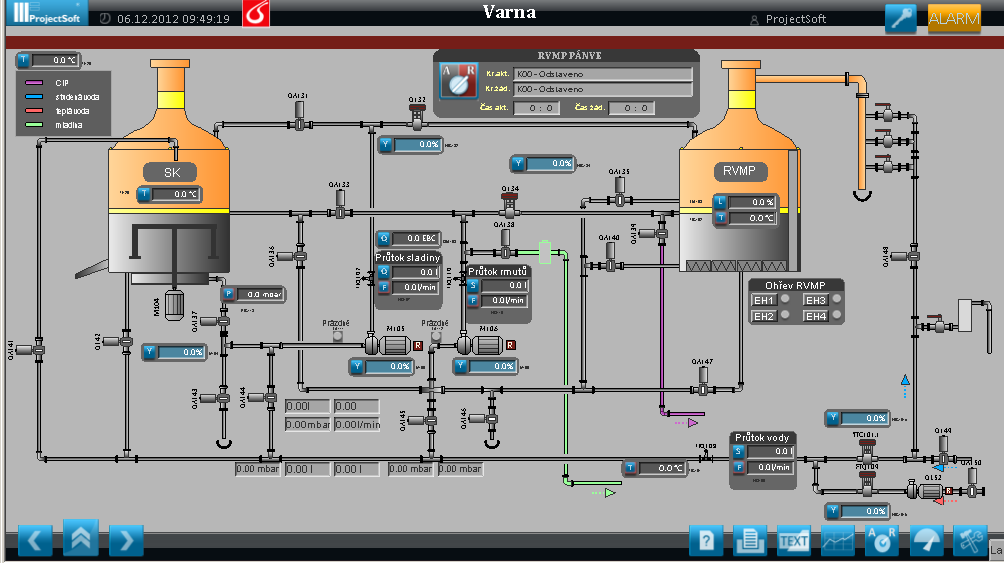This screenshot has height=563, width=1004.
Task: Click the Kr.akt. field K00-Odstaveno
Action: coord(603,74)
